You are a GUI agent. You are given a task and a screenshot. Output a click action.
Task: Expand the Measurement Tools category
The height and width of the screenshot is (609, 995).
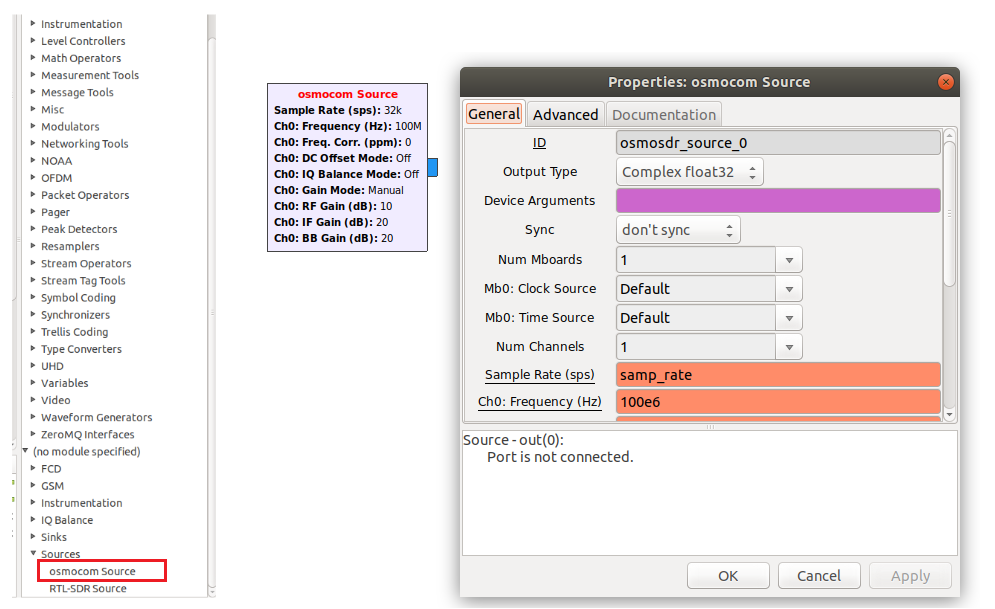[33, 75]
